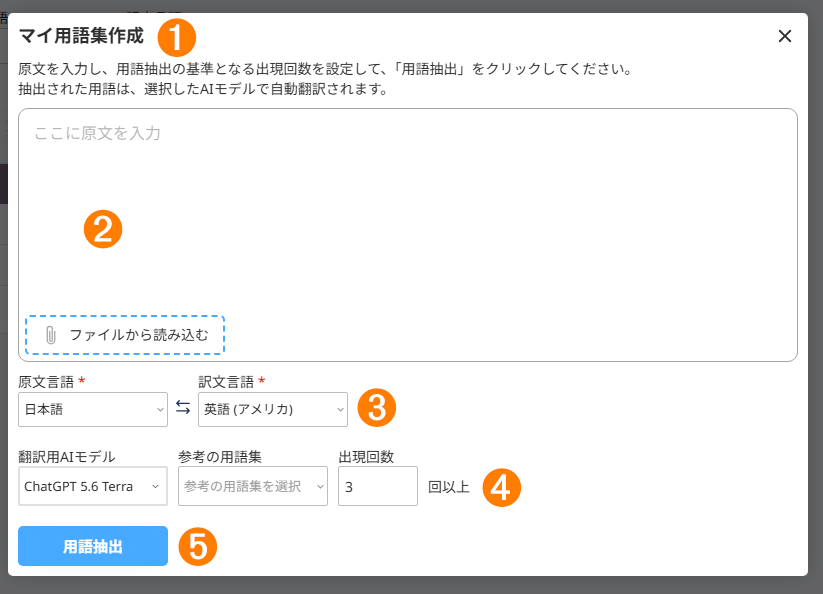The width and height of the screenshot is (823, 594).
Task: Open the 参考の用語集を選択 dropdown
Action: (253, 486)
